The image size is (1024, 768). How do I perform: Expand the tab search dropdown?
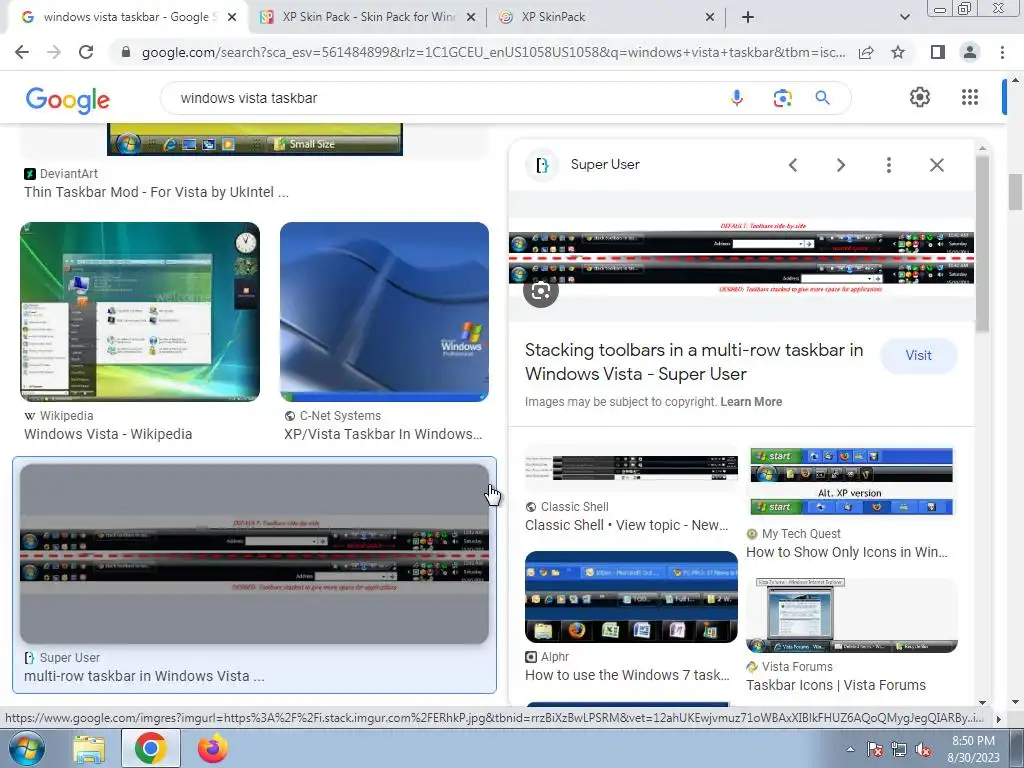click(904, 17)
